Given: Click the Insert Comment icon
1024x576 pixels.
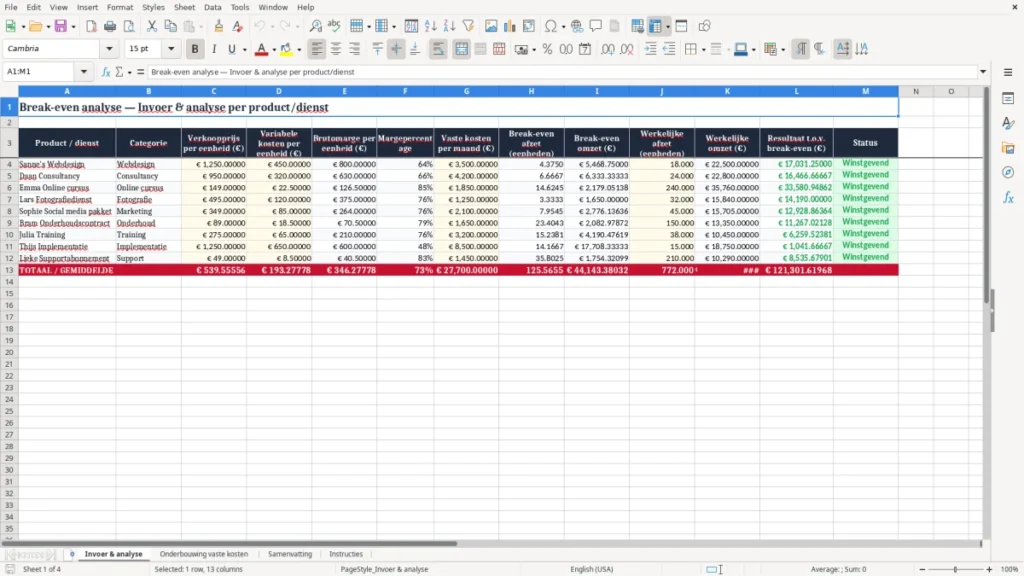Looking at the screenshot, I should pos(596,26).
